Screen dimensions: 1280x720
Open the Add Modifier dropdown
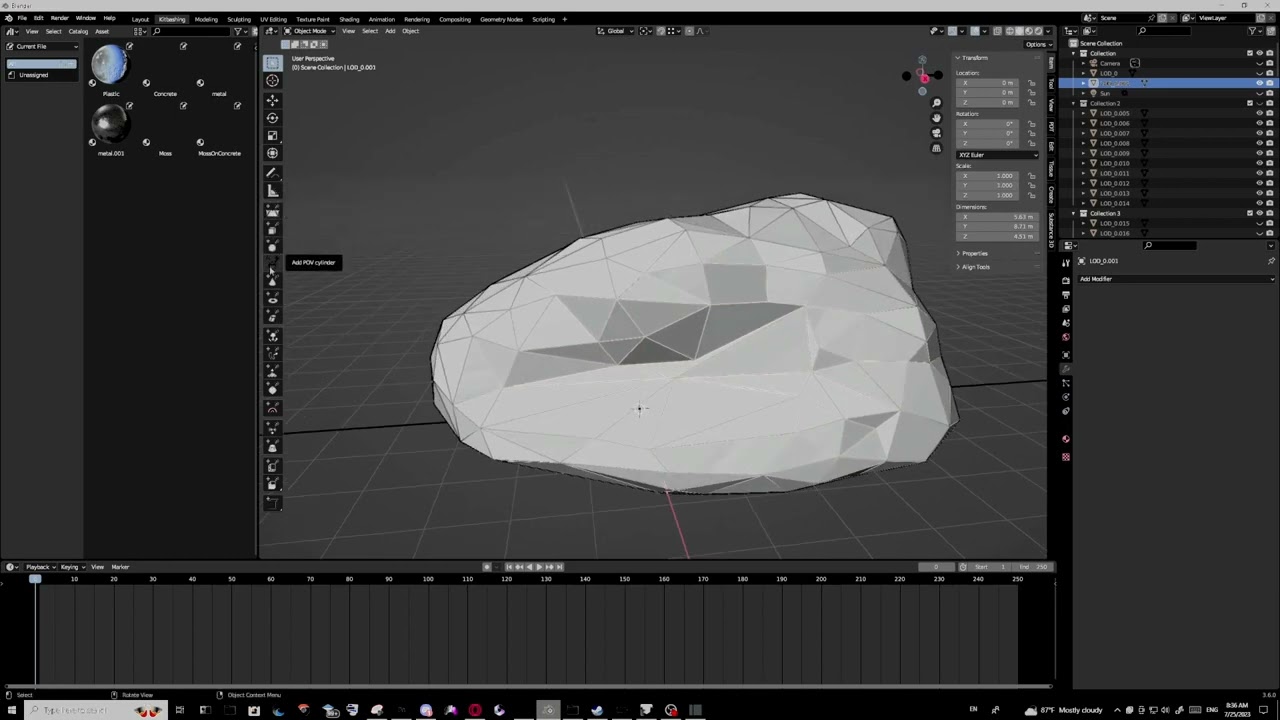tap(1176, 279)
